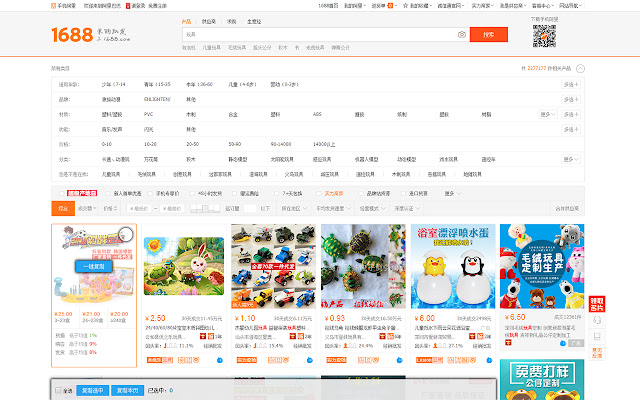Click the 复制选中 button

tap(93, 391)
